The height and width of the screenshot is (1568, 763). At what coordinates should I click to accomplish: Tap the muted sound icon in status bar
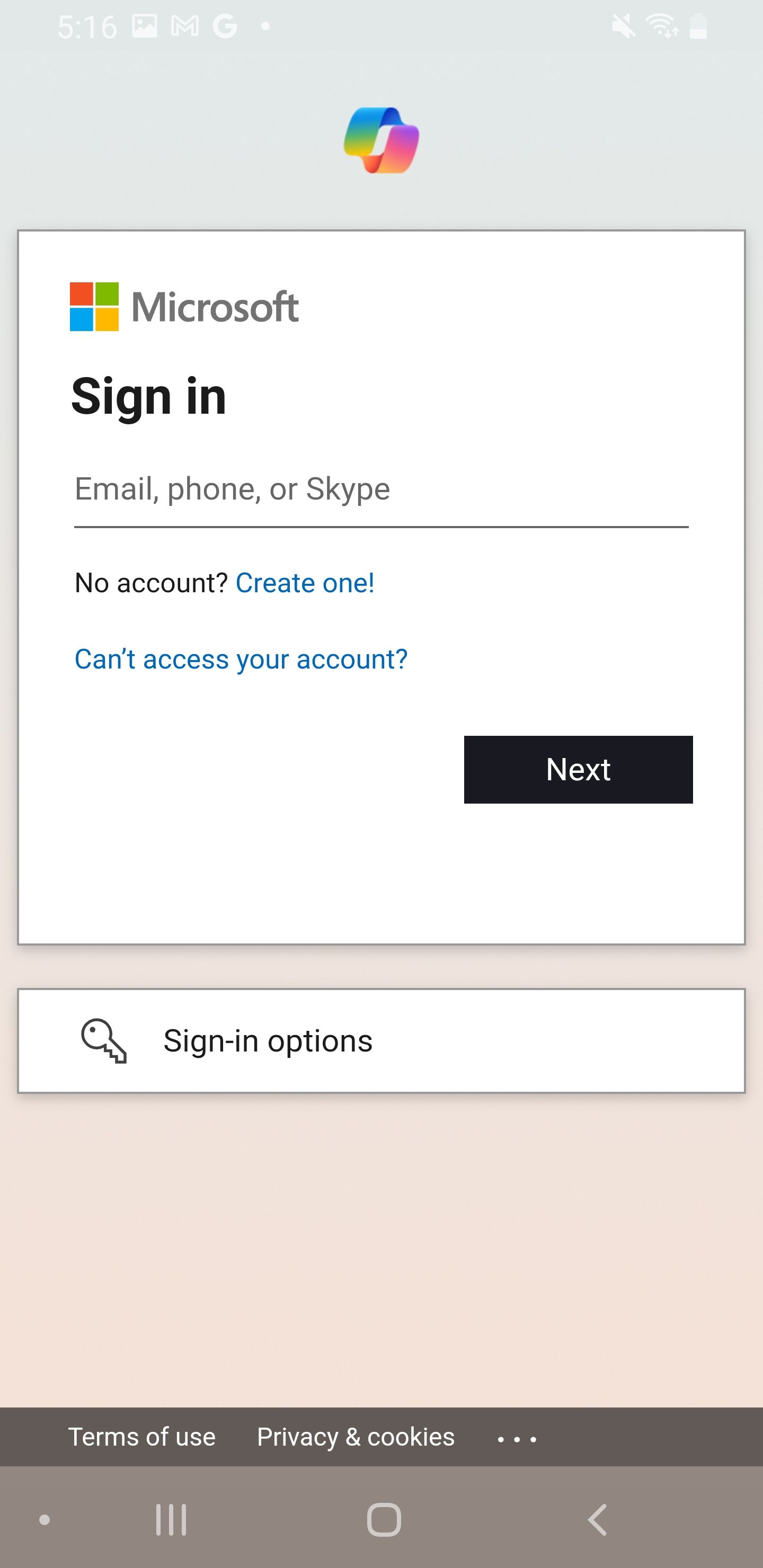click(623, 24)
